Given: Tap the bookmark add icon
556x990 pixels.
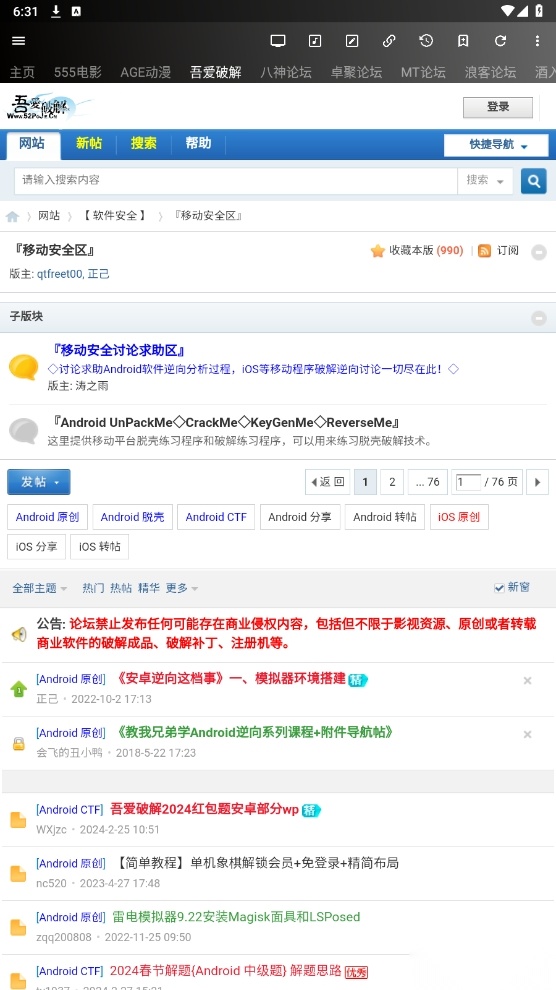Looking at the screenshot, I should click(x=463, y=40).
